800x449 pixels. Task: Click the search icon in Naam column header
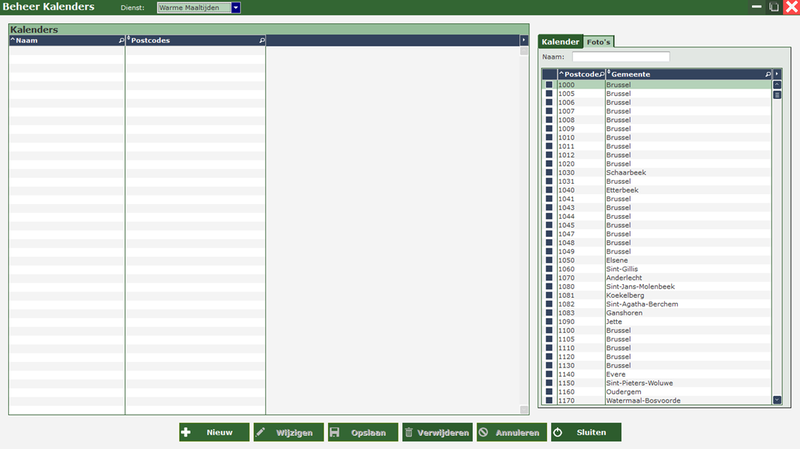(121, 41)
